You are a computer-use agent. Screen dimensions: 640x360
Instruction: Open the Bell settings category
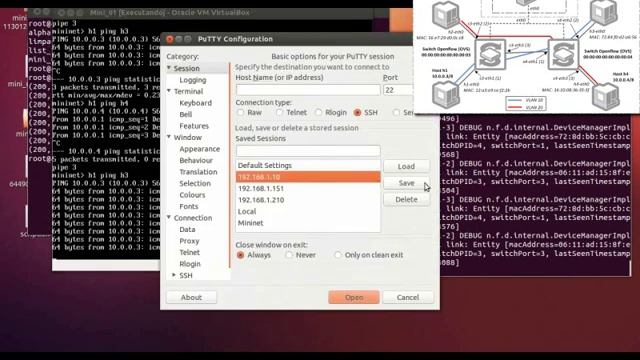point(186,114)
